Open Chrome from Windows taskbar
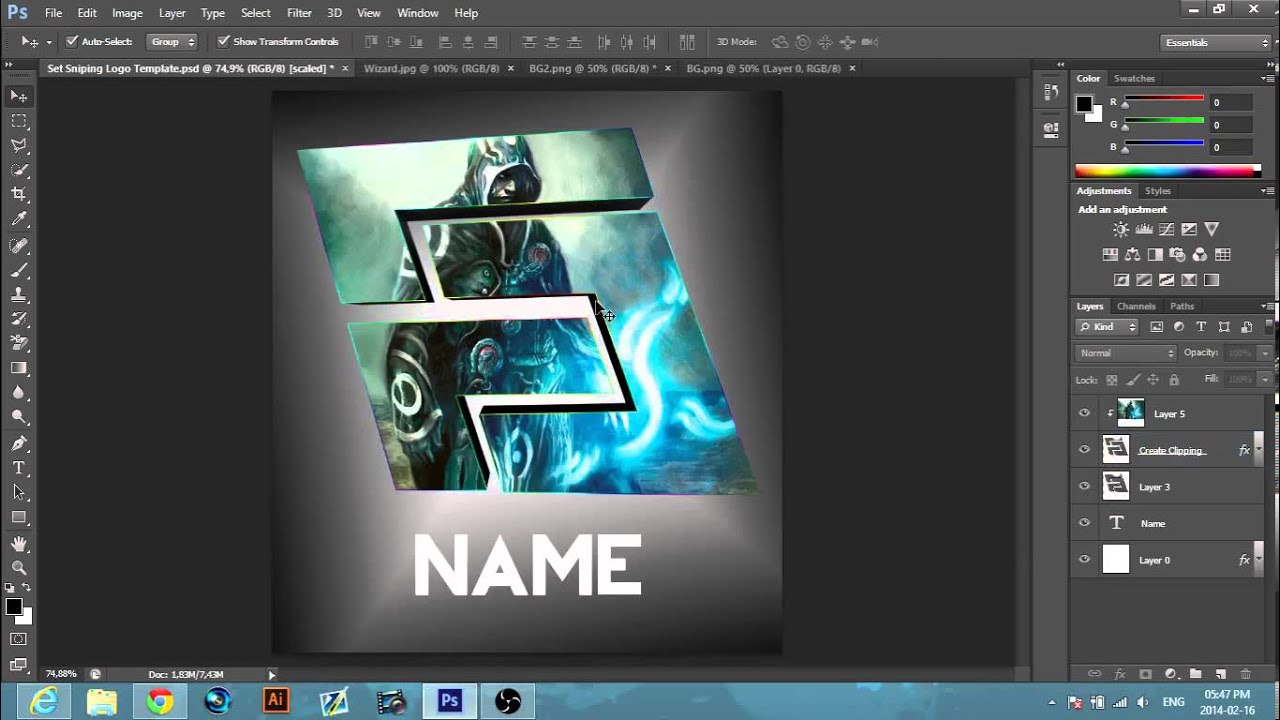Image resolution: width=1280 pixels, height=720 pixels. [160, 702]
